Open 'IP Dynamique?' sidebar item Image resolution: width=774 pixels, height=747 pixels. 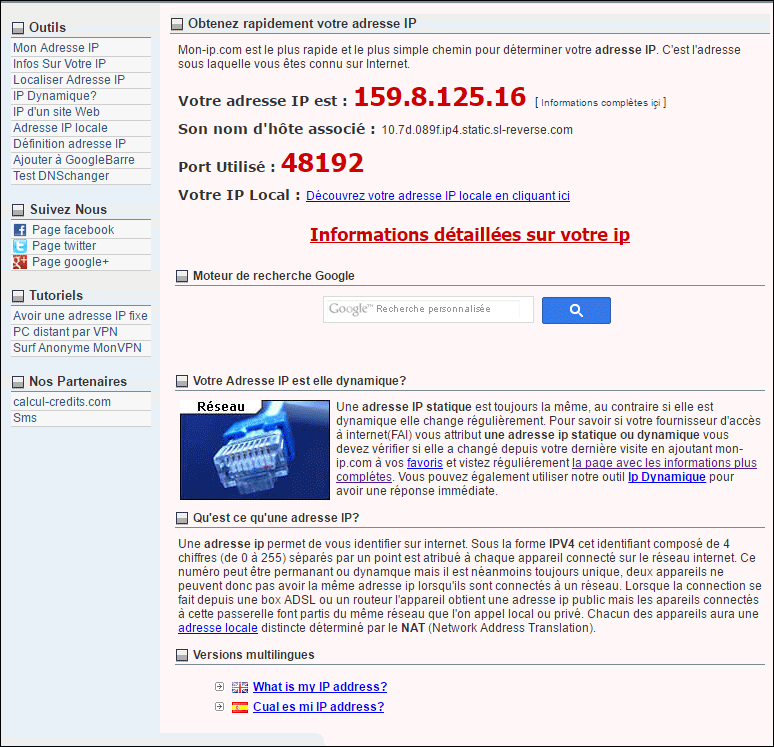click(x=55, y=96)
